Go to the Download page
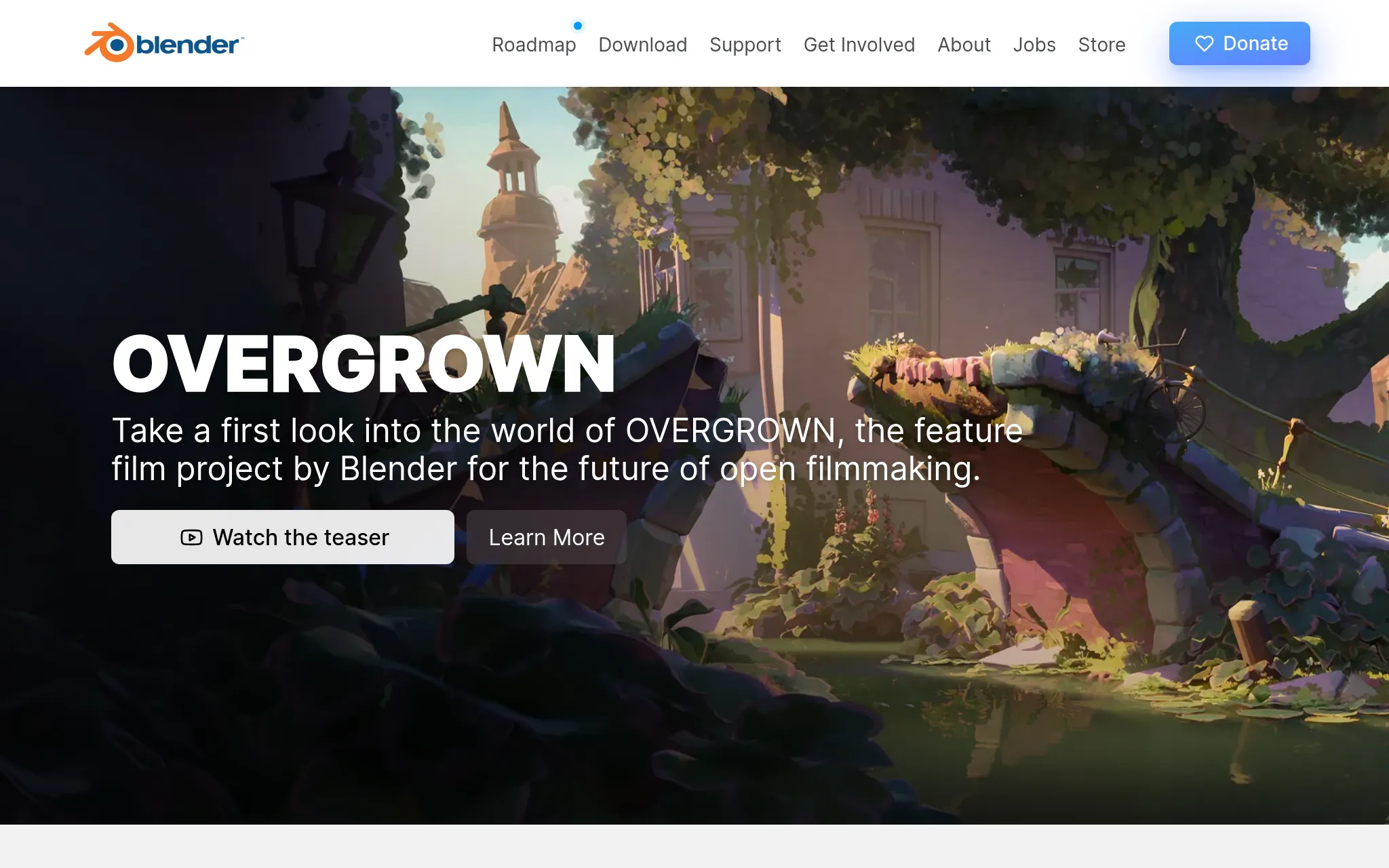 tap(642, 45)
